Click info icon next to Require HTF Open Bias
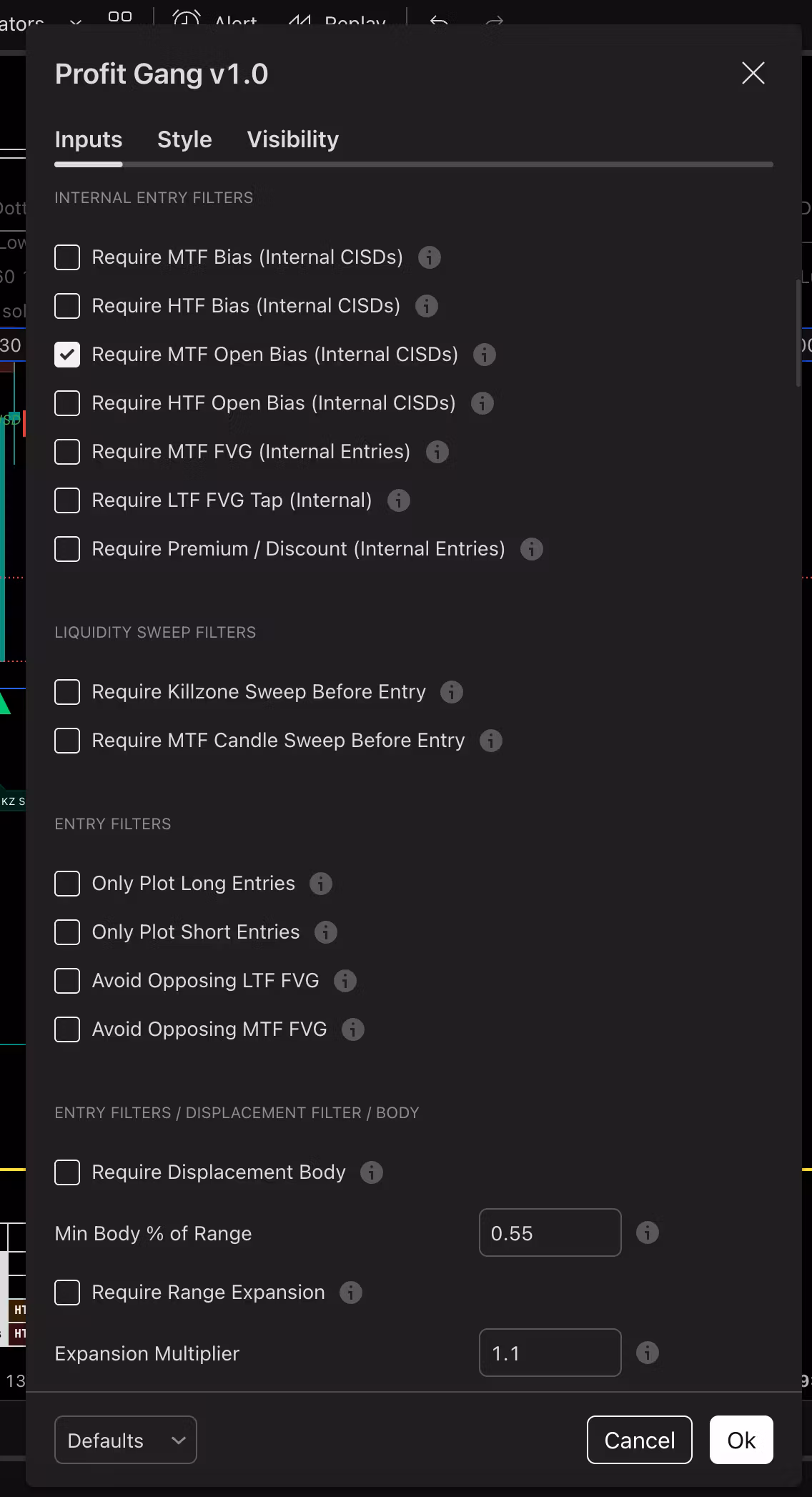 [x=482, y=403]
